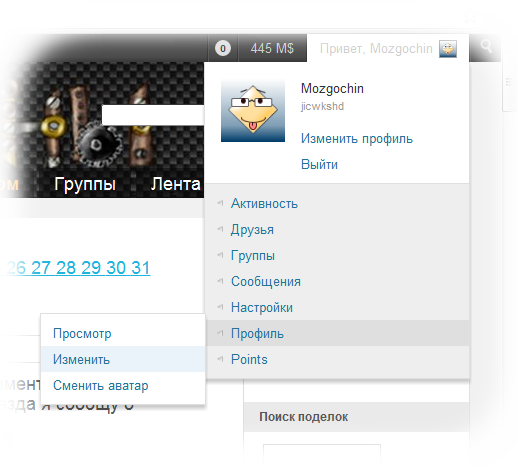
Task: Choose Сменить аватар in the submenu
Action: pos(123,385)
